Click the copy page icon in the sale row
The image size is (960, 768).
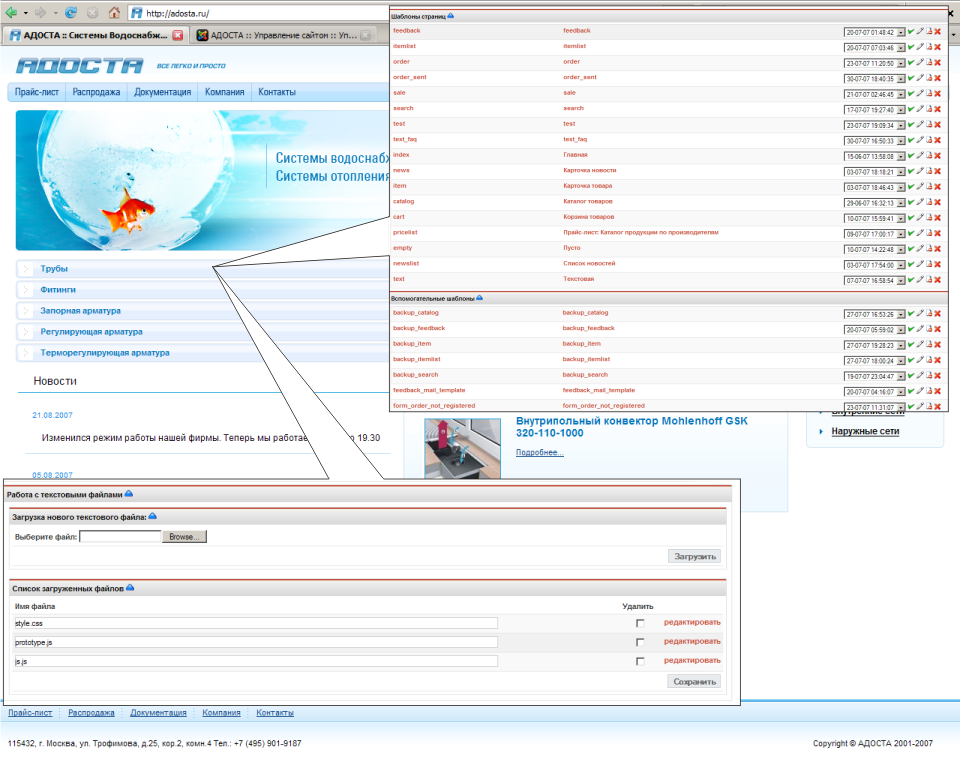(x=929, y=94)
